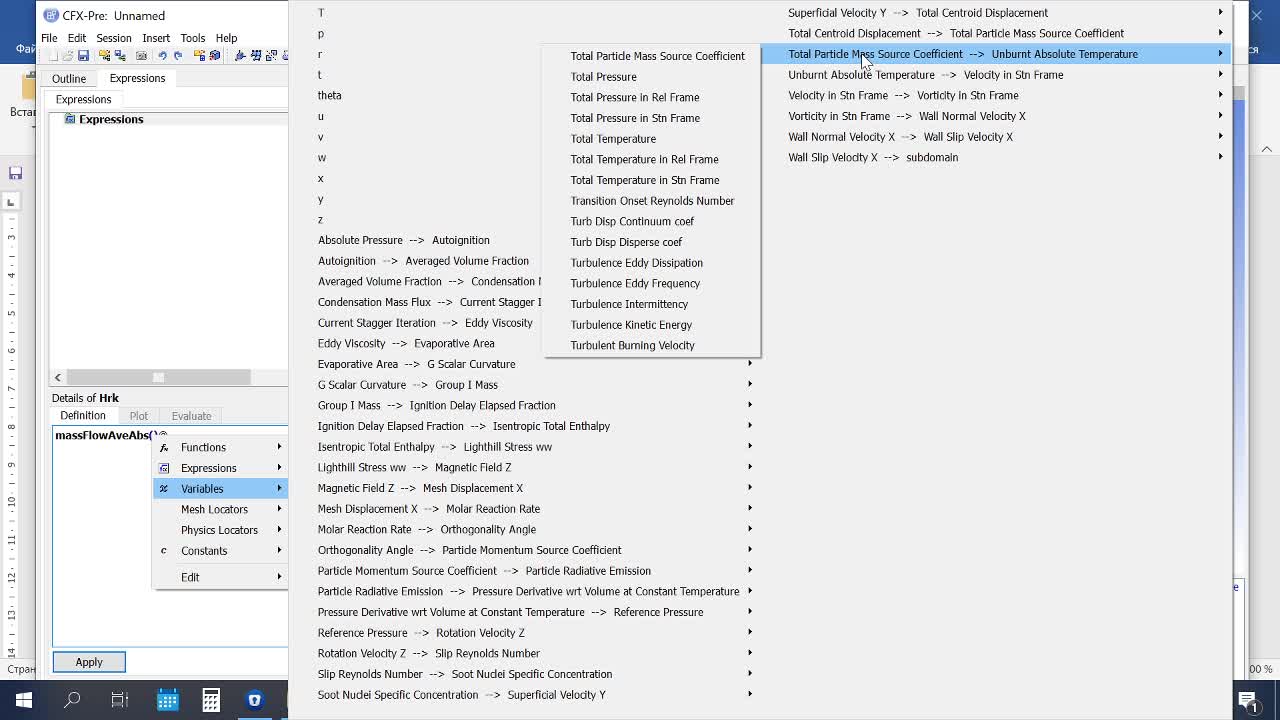
Task: Launch the Calendar app from taskbar
Action: [x=167, y=700]
